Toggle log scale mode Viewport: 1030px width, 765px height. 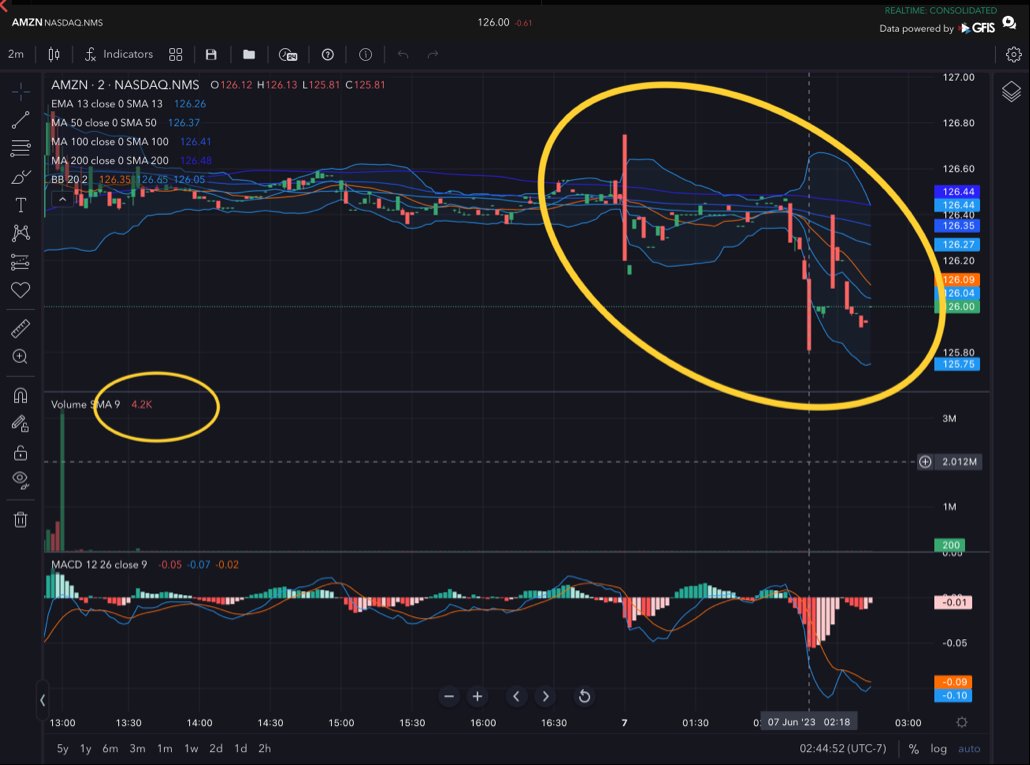tap(938, 749)
